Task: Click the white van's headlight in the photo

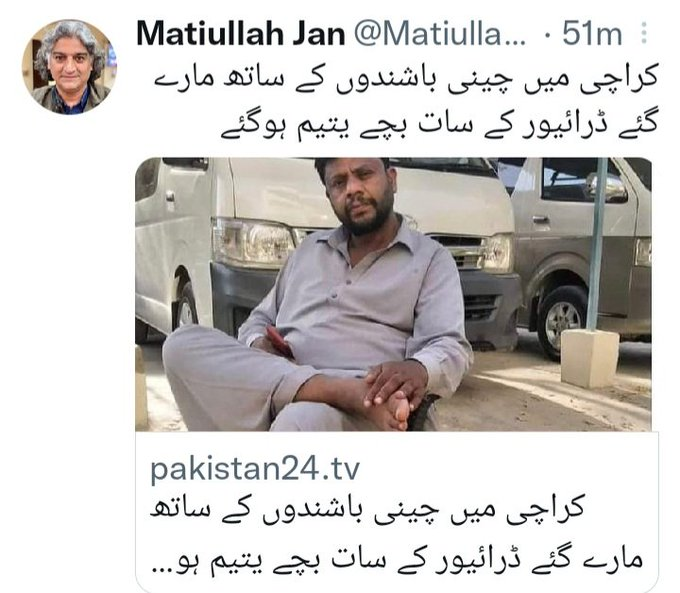Action: tap(254, 242)
